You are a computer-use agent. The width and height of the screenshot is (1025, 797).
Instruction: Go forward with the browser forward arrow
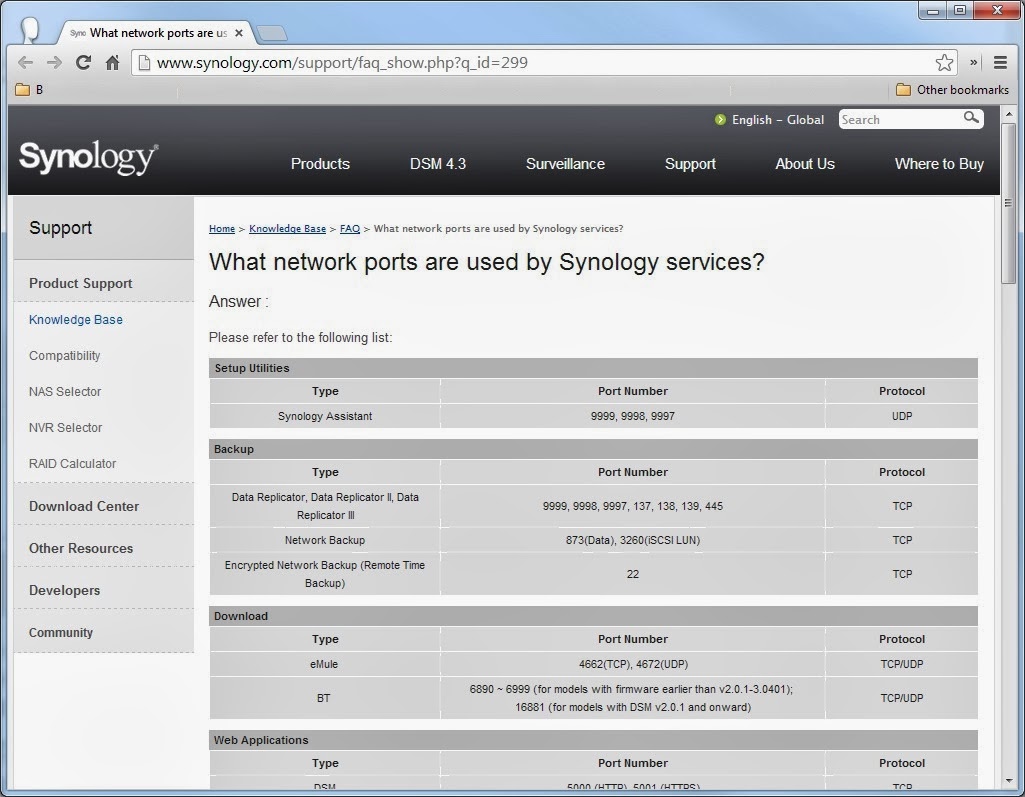(x=54, y=63)
